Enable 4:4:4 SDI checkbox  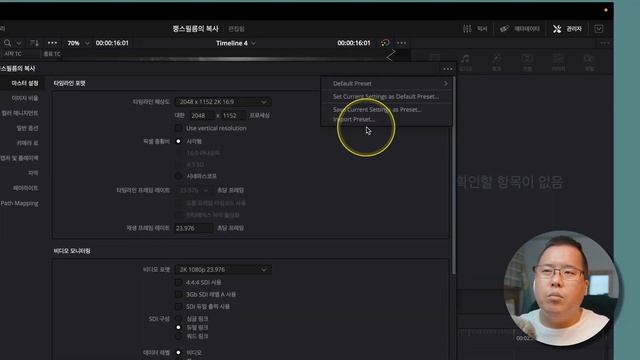point(178,282)
